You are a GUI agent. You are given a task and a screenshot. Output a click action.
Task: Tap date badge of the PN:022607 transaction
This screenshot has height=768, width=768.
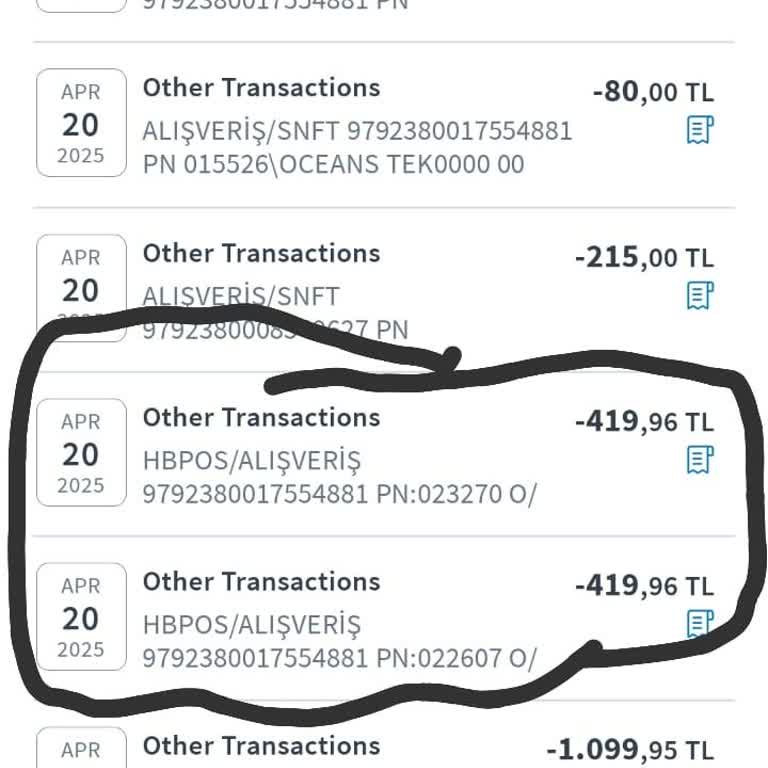(x=81, y=617)
